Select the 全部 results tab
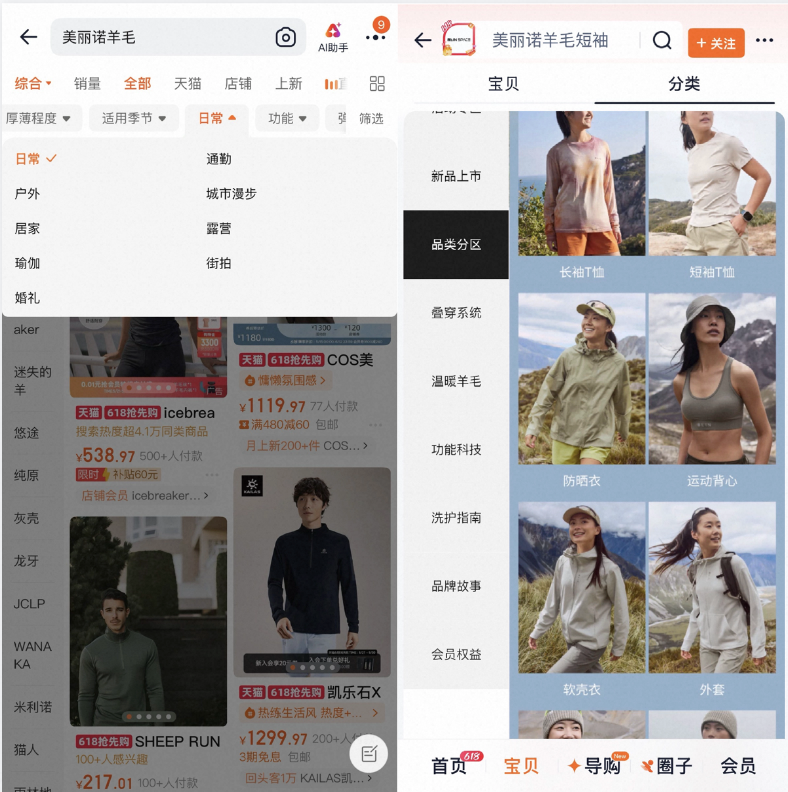788x792 pixels. click(137, 83)
